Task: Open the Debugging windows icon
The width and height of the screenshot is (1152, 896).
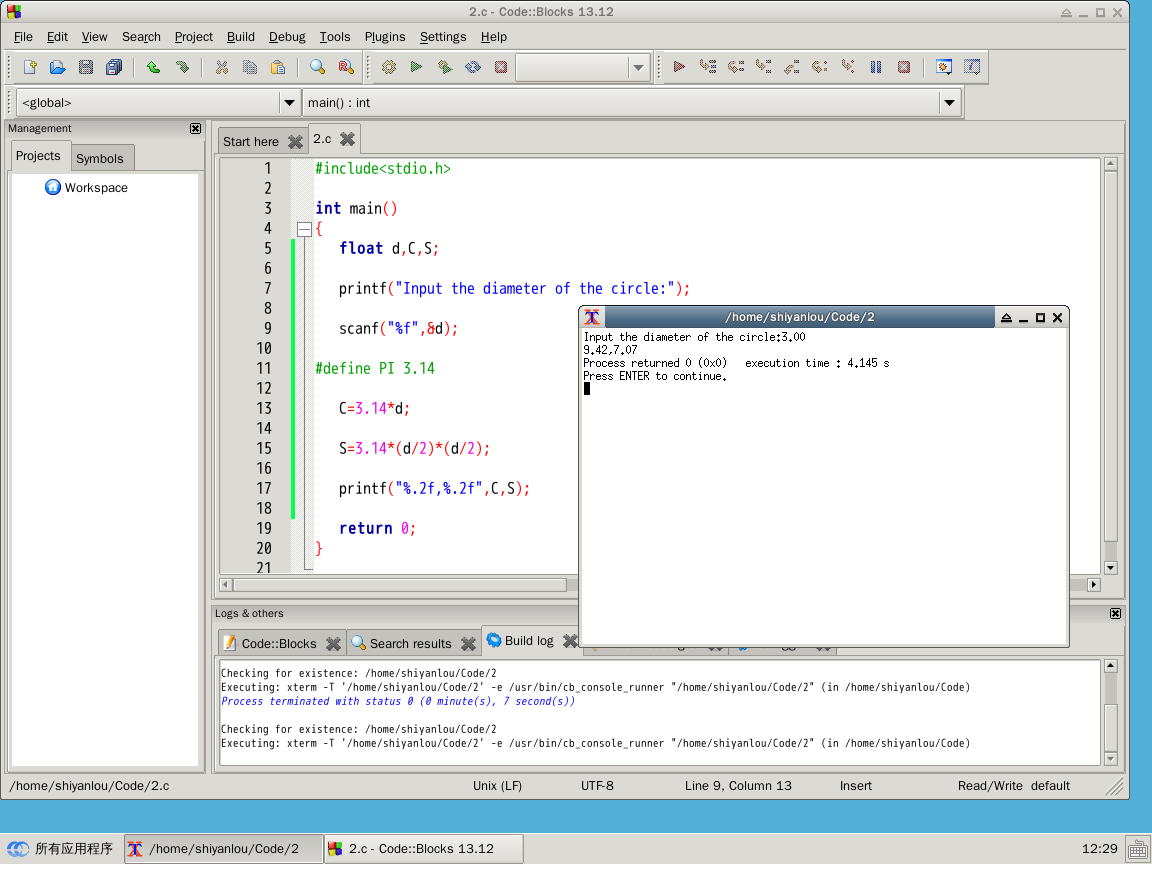Action: click(x=944, y=67)
